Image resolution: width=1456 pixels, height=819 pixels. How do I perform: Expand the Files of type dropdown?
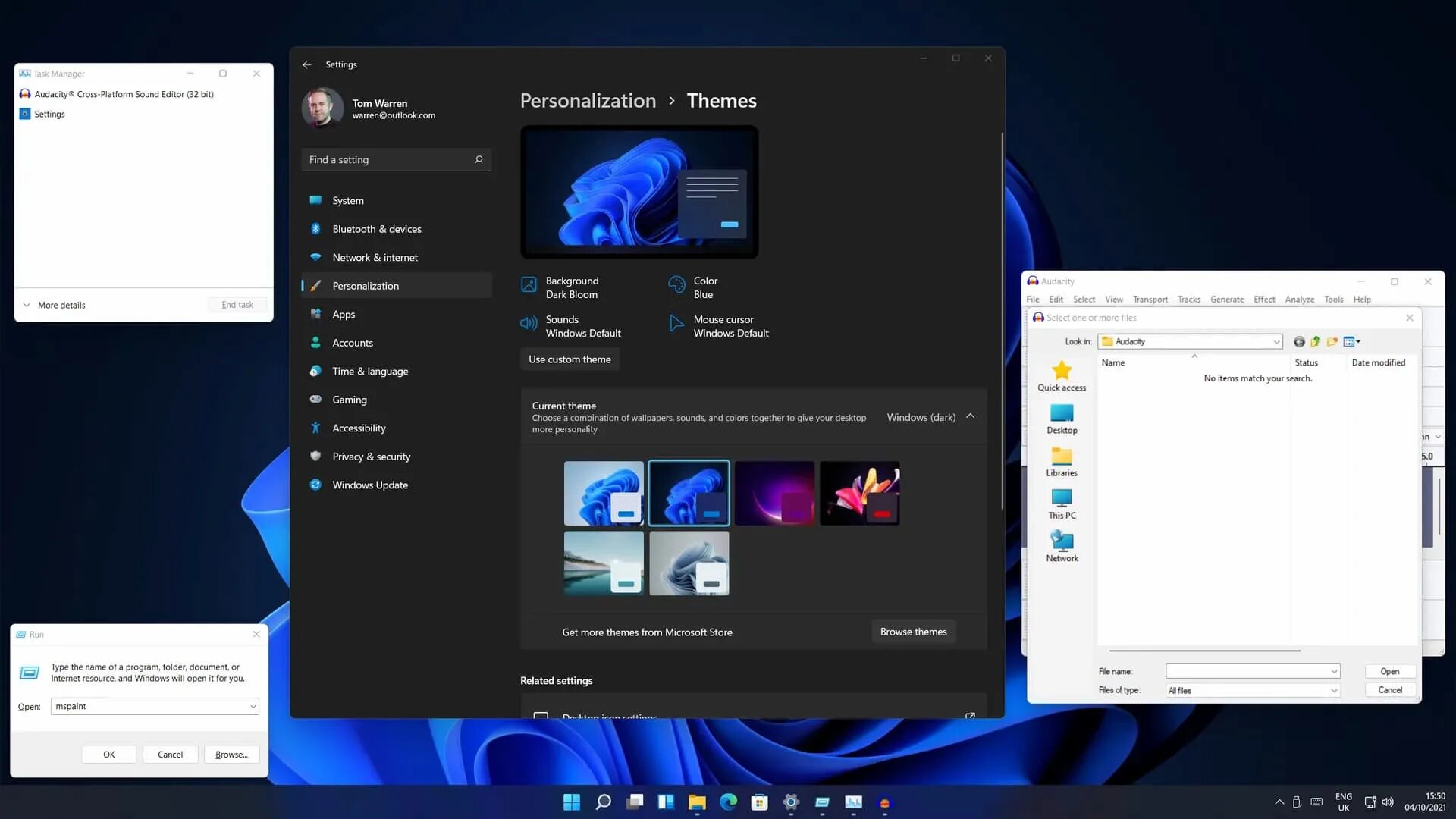pyautogui.click(x=1333, y=691)
